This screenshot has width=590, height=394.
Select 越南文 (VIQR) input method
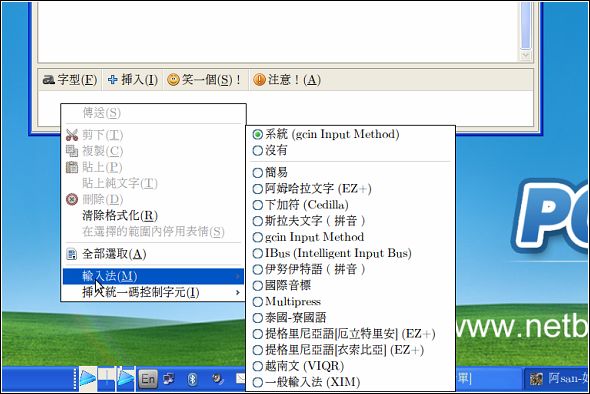tap(350, 366)
